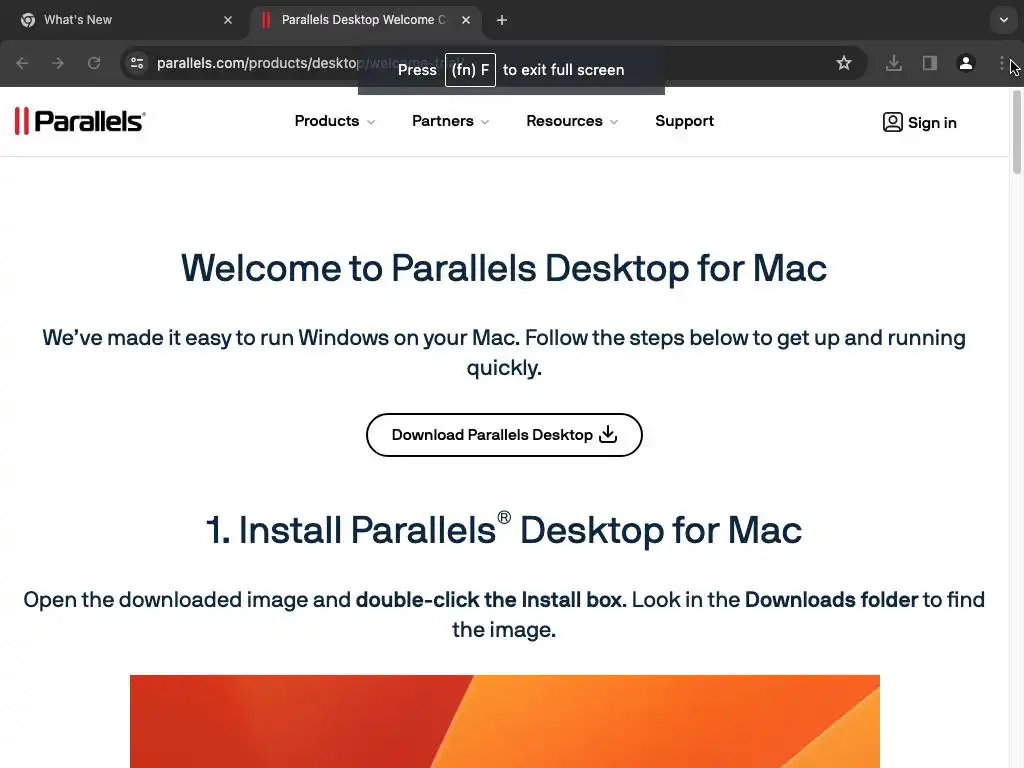Expand the Resources menu
Viewport: 1024px width, 768px height.
coord(572,121)
